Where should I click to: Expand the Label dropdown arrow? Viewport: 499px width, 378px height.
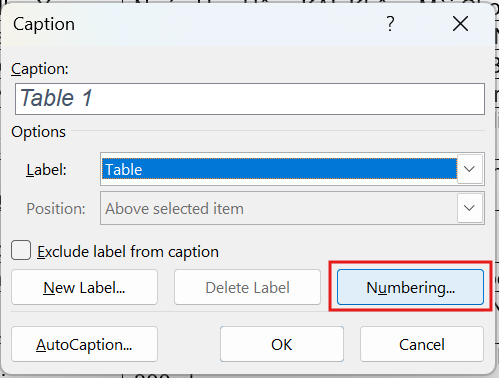coord(470,169)
